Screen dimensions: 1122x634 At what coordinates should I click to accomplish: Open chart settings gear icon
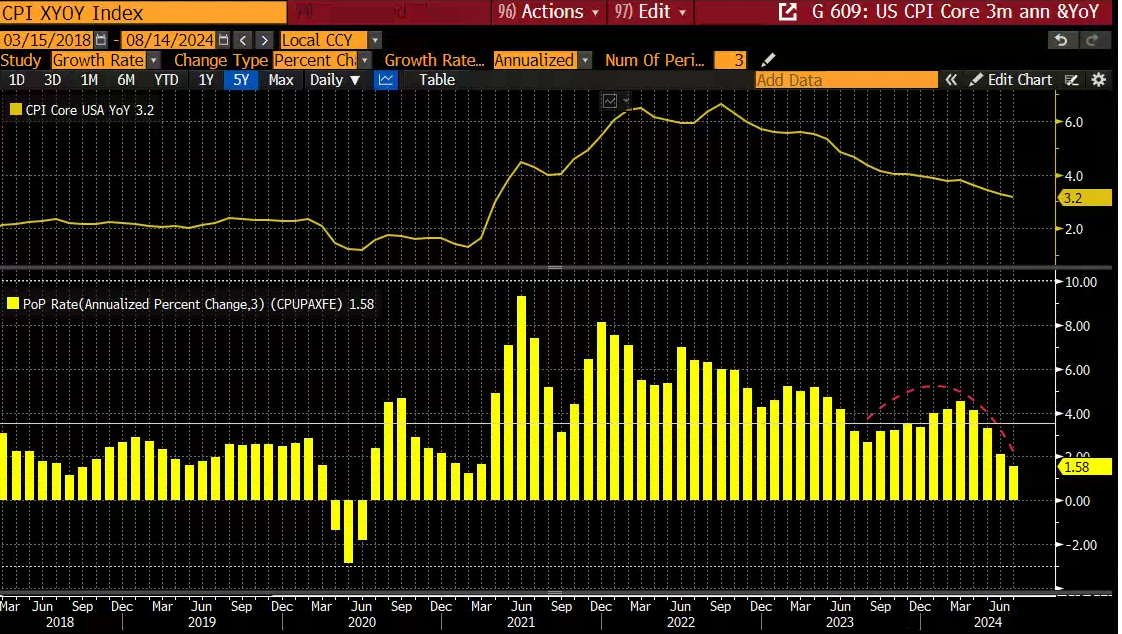coord(1098,80)
